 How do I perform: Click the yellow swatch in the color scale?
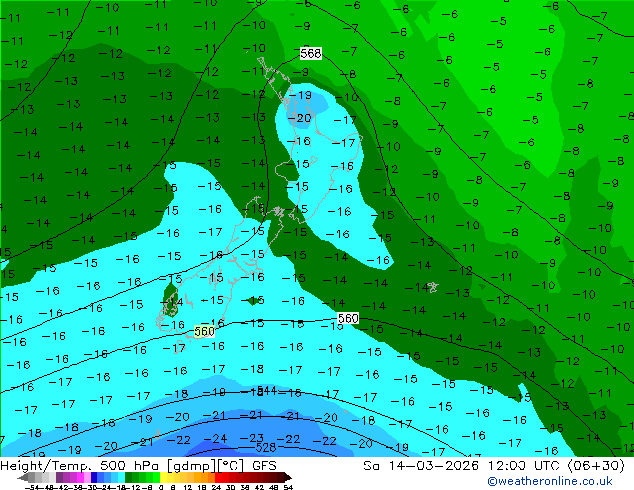click(164, 477)
